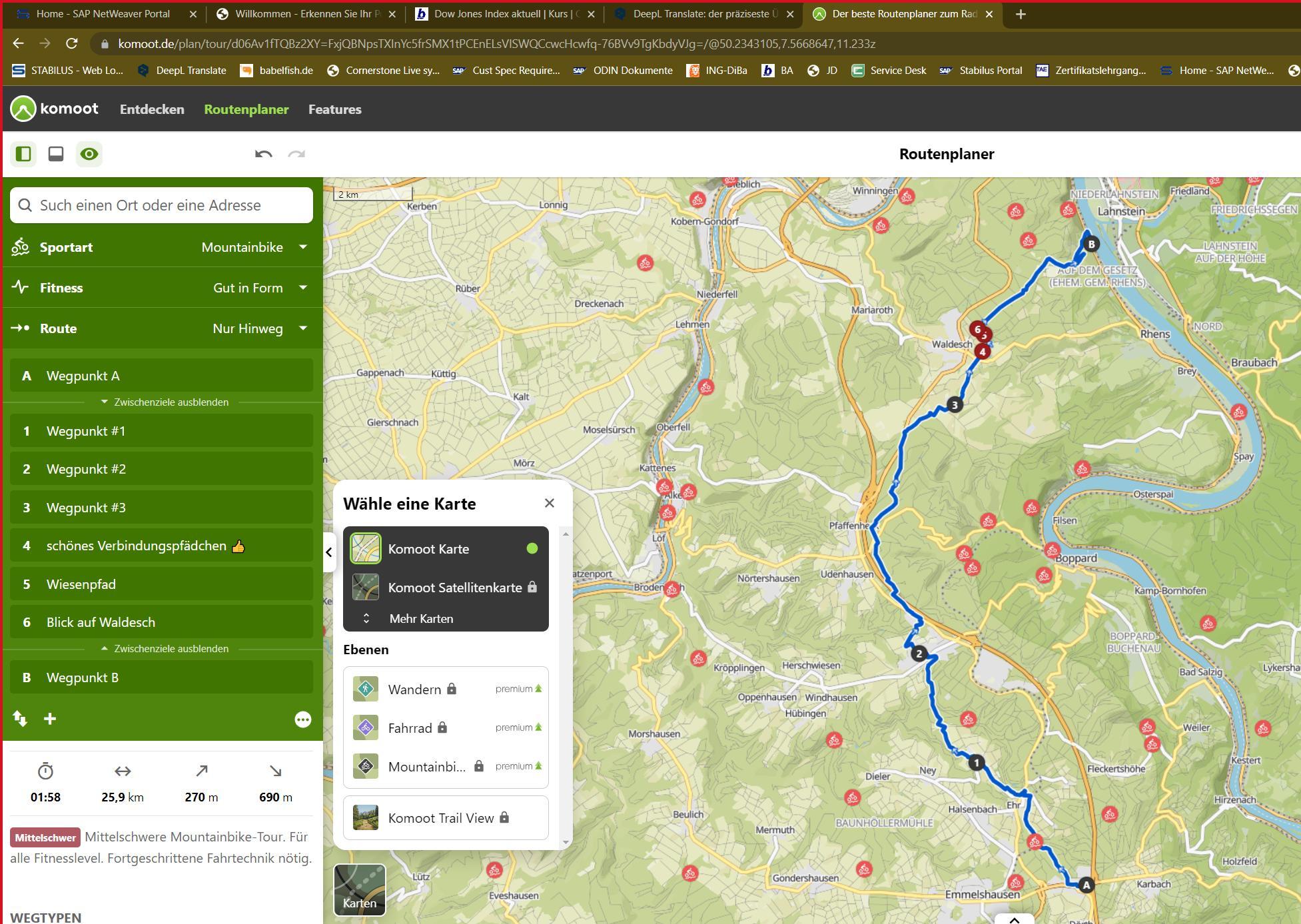Toggle the bottom panel layout icon
1301x924 pixels.
56,154
